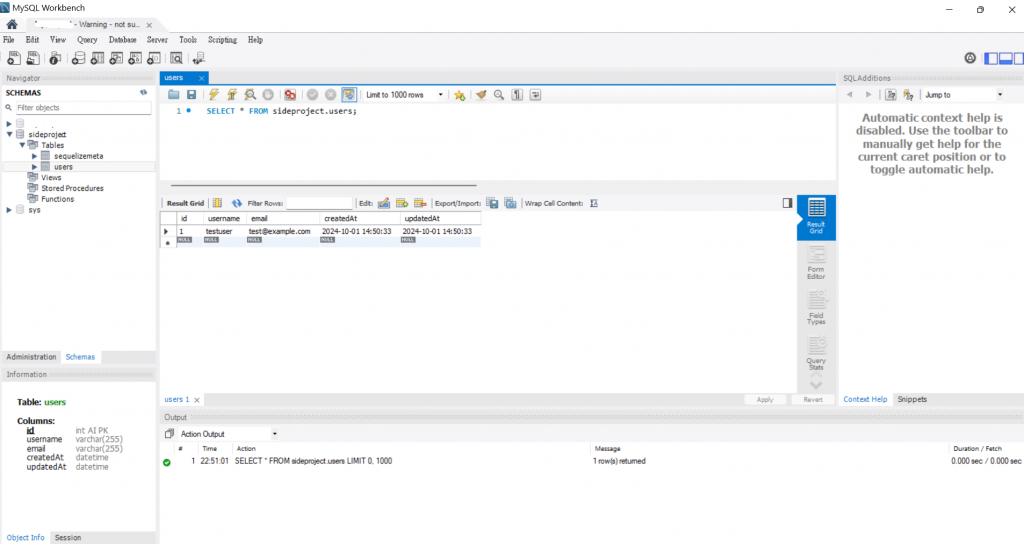Click the Filter Rows input field

(319, 203)
